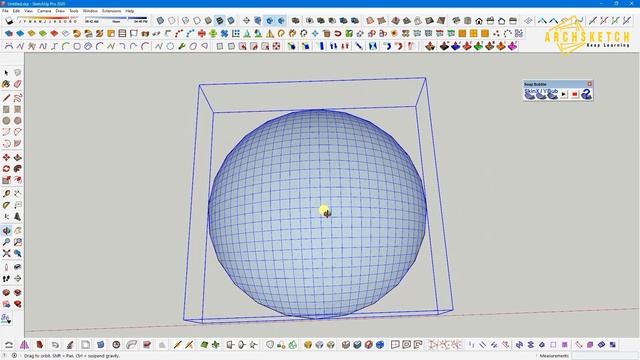Activate the Line pencil tool
Viewport: 640px width, 360px height.
tap(6, 98)
